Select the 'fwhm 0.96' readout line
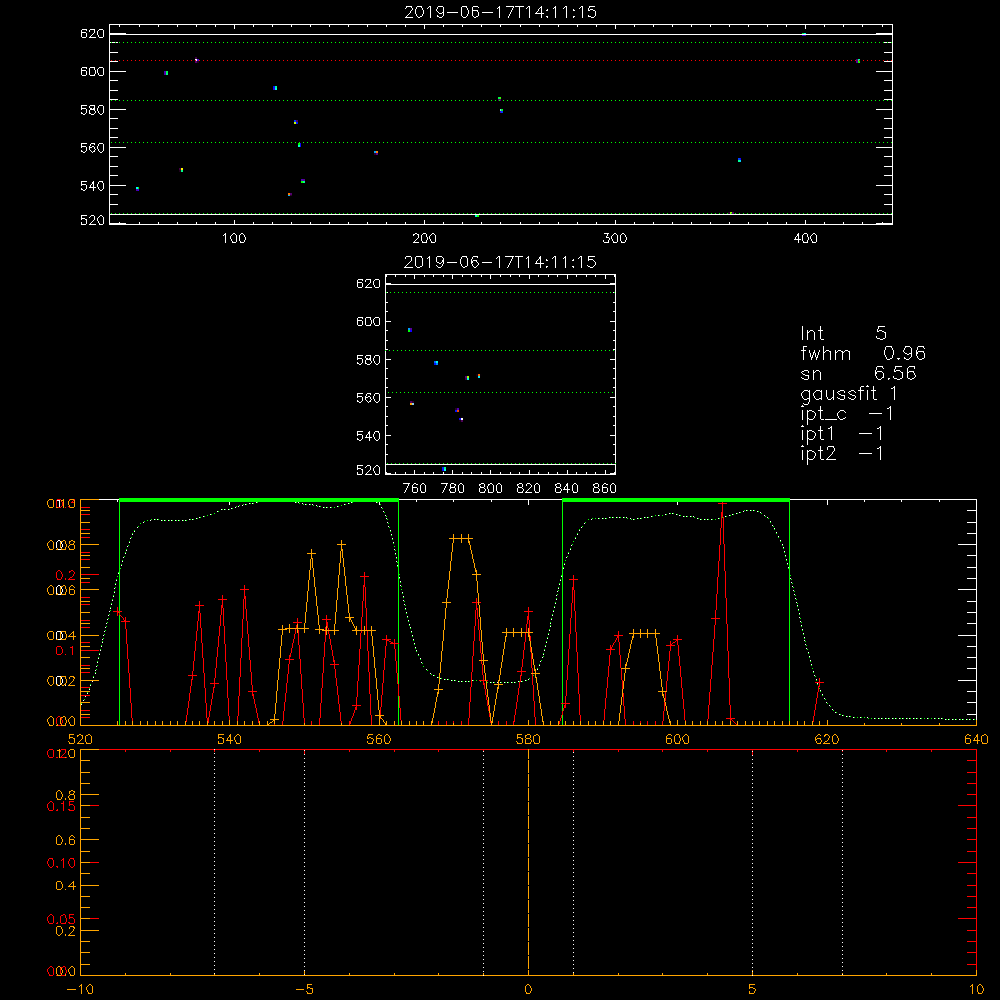Viewport: 1000px width, 1000px height. coord(863,353)
